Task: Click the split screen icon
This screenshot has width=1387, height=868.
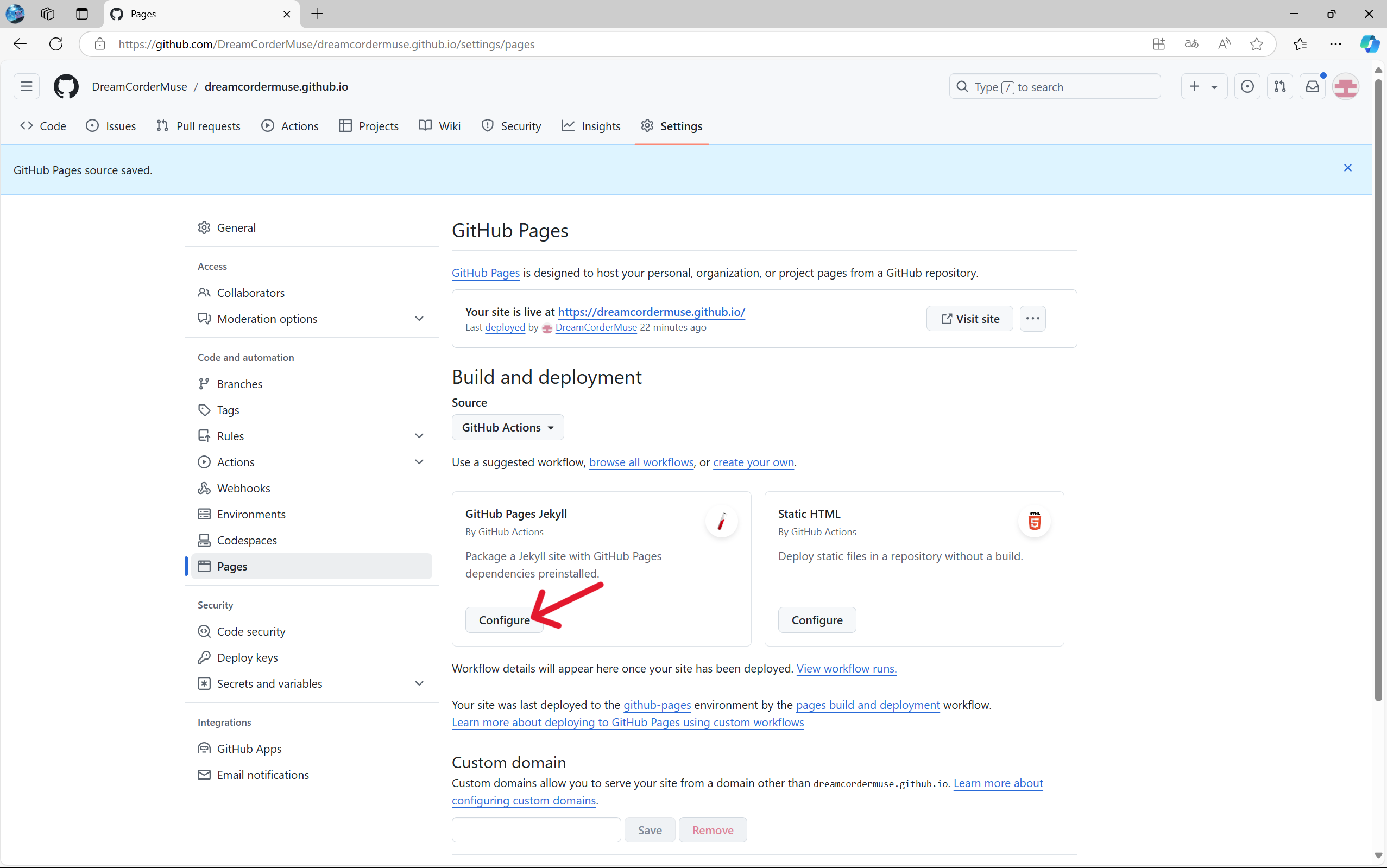Action: 1158,44
